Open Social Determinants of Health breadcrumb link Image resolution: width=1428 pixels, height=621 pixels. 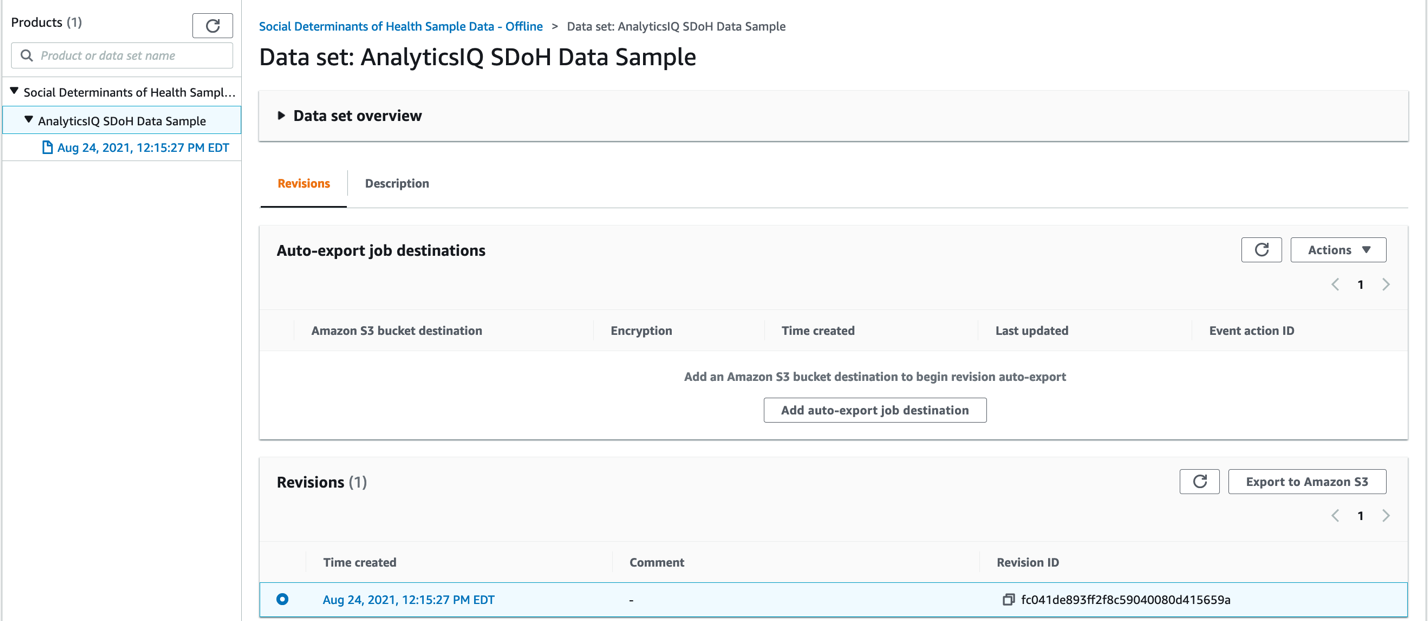tap(400, 27)
